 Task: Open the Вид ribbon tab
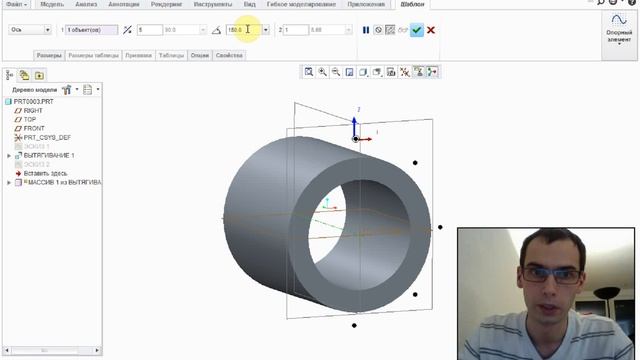tap(249, 4)
